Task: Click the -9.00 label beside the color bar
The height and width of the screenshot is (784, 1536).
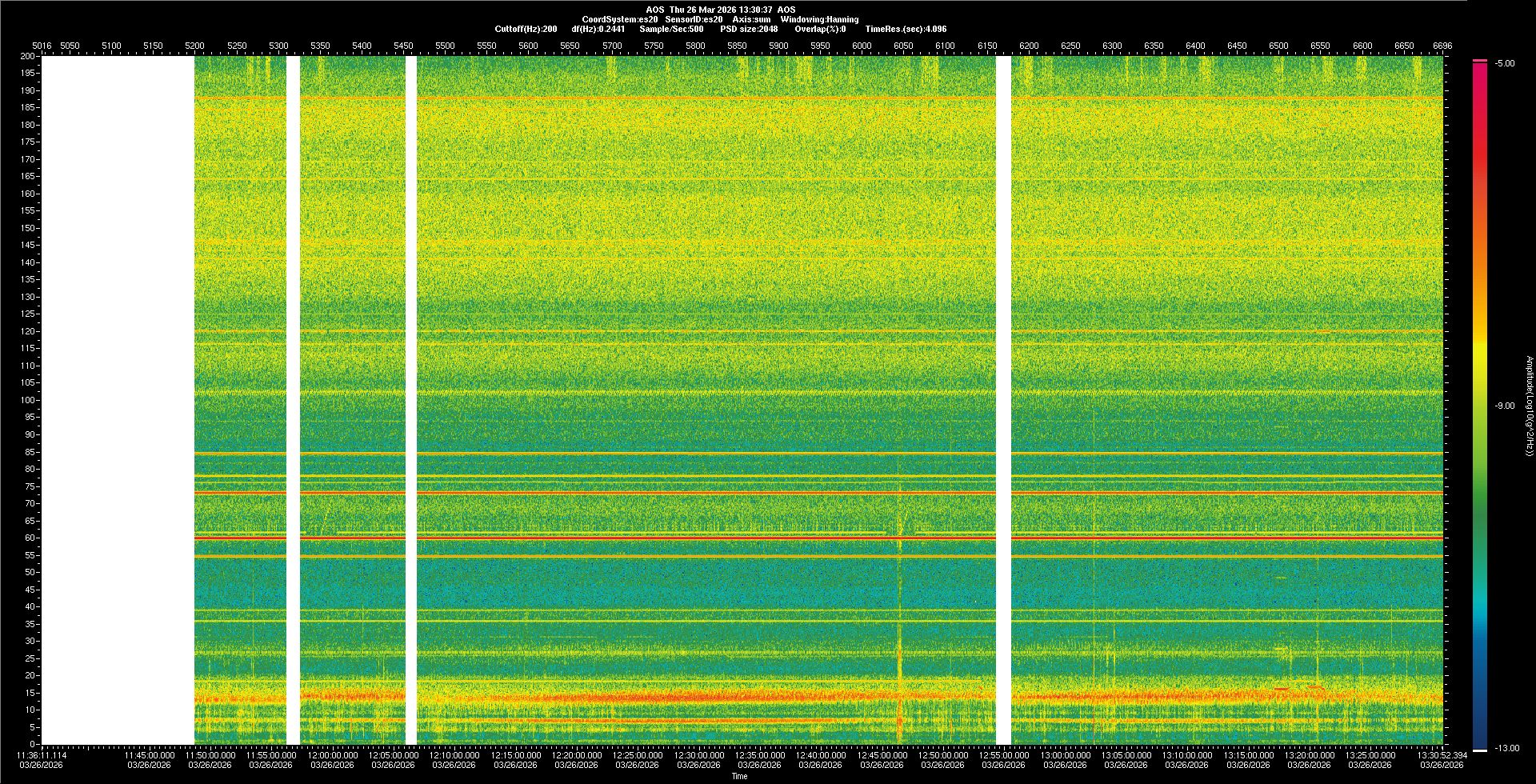Action: (x=1504, y=406)
